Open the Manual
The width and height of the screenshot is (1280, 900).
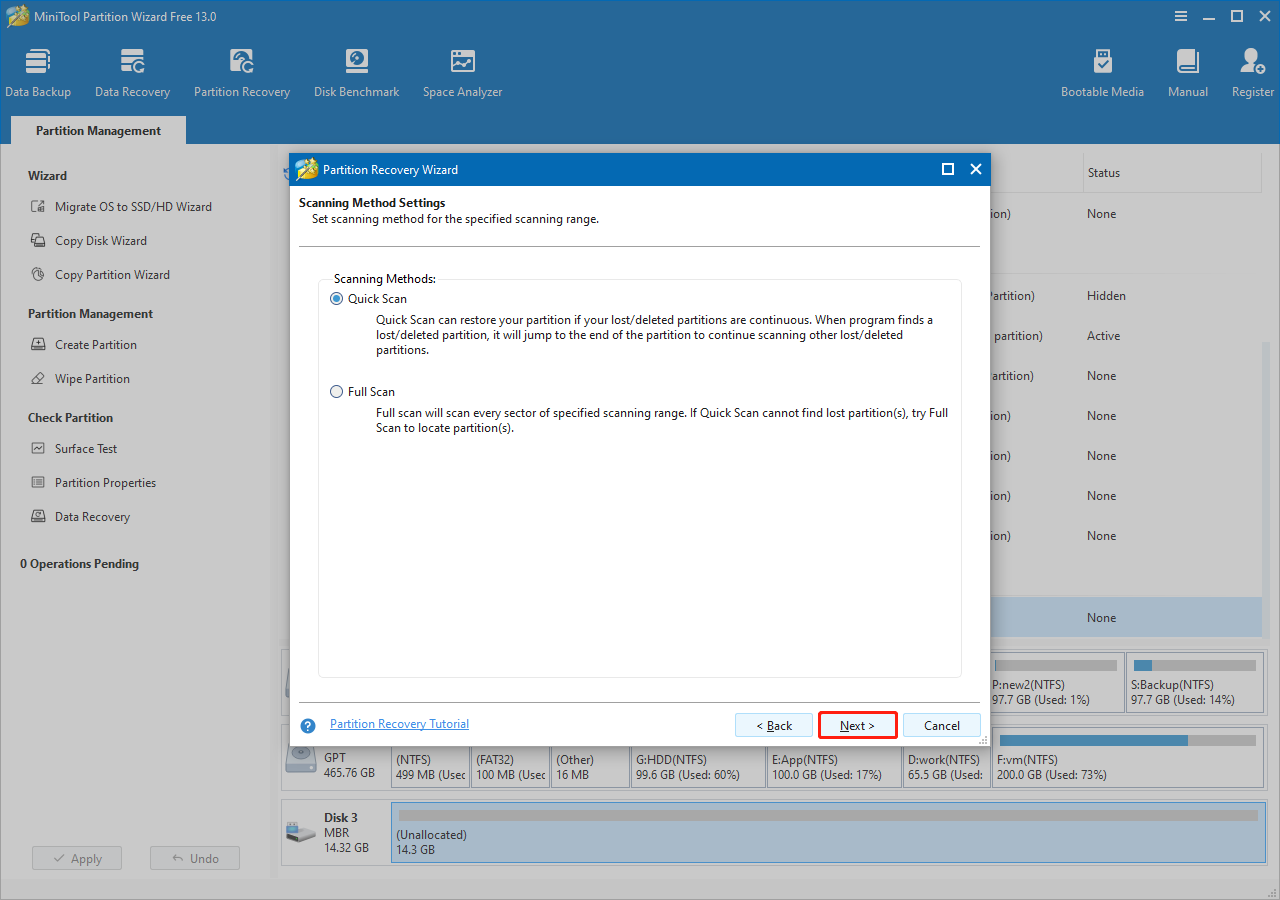pyautogui.click(x=1187, y=70)
